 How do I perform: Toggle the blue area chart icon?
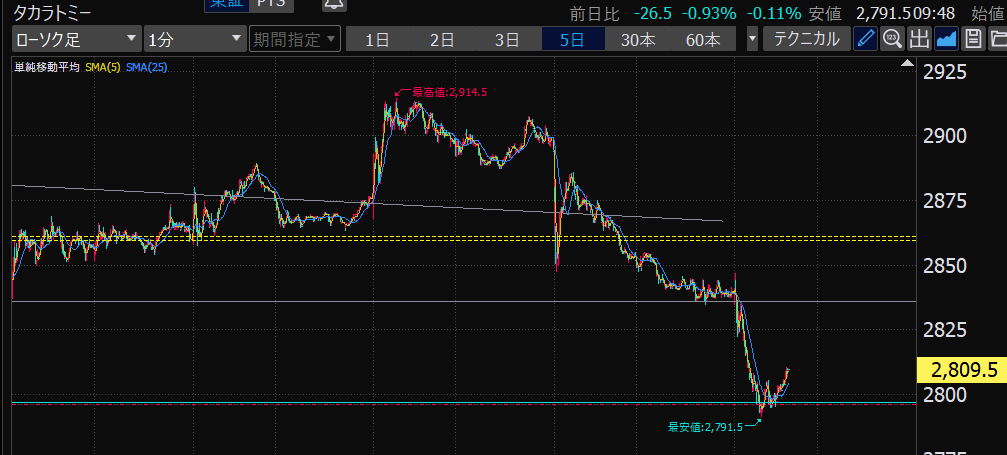click(x=946, y=40)
